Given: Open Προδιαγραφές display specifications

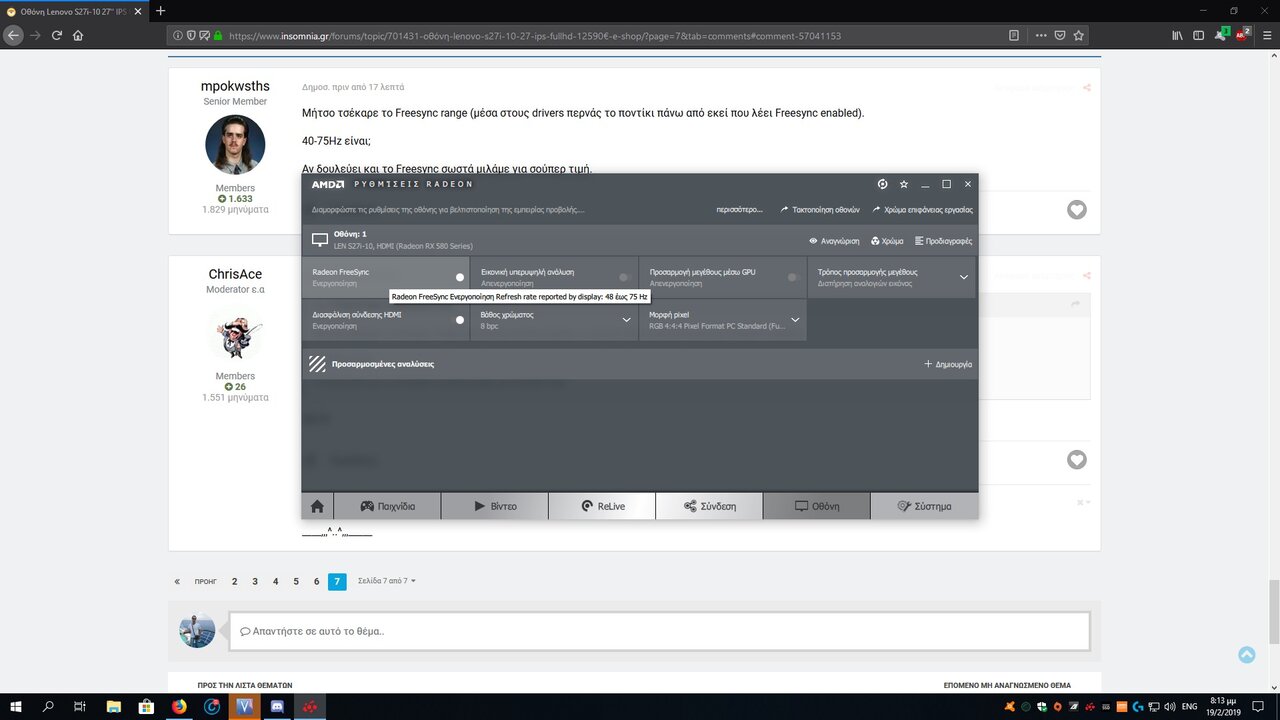Looking at the screenshot, I should click(943, 241).
